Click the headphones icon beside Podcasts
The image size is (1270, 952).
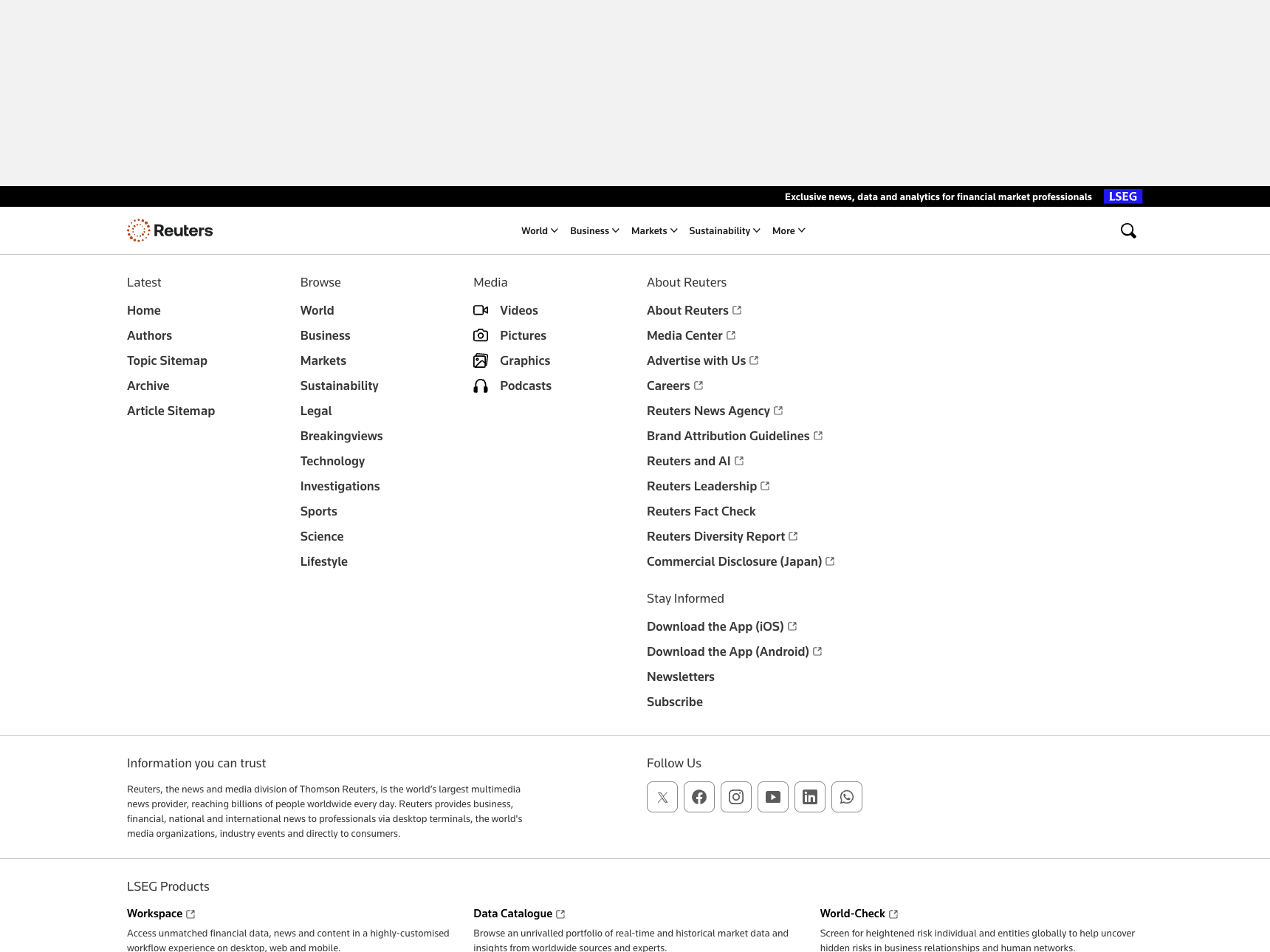pos(481,386)
